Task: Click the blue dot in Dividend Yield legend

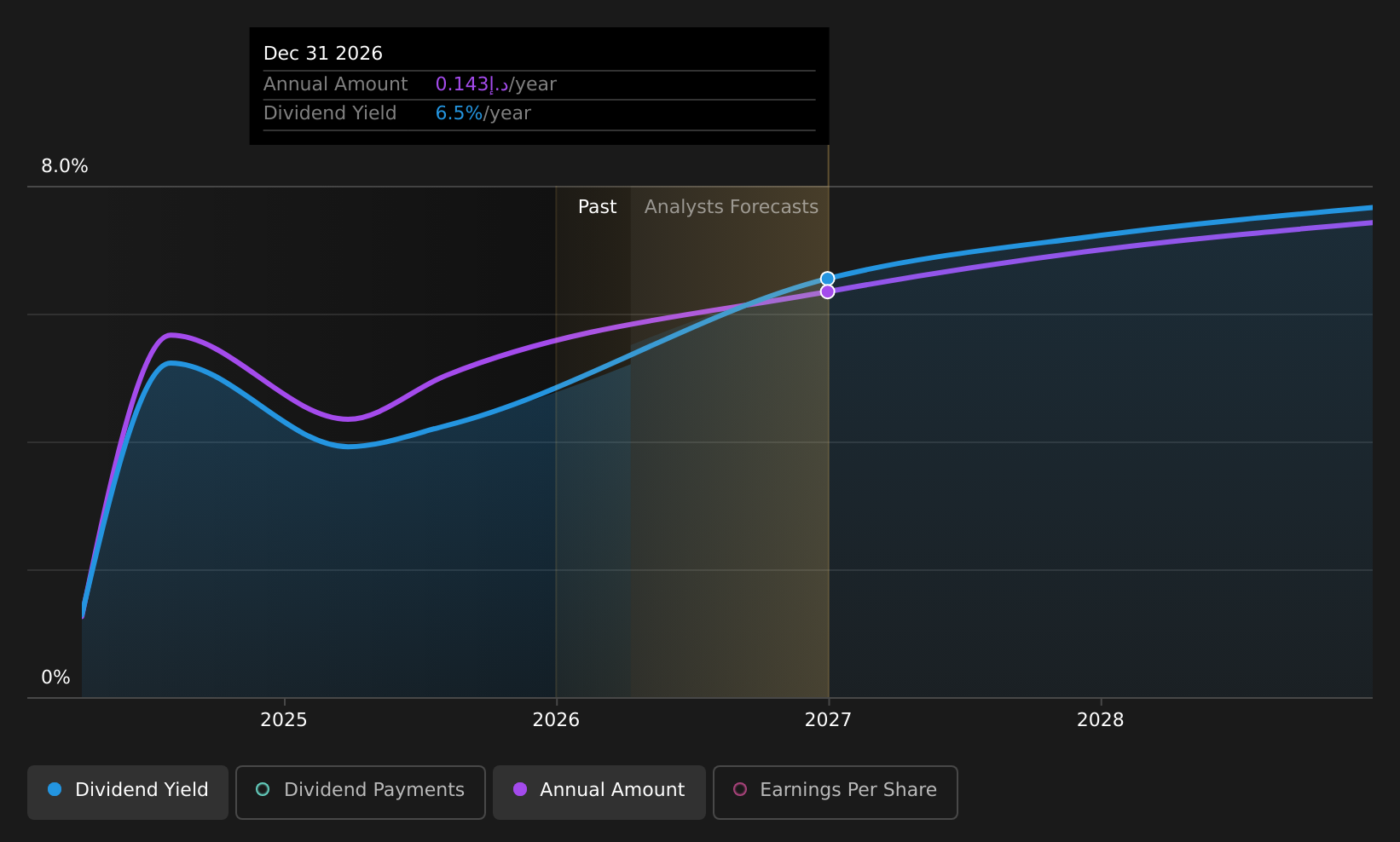Action: [x=55, y=789]
